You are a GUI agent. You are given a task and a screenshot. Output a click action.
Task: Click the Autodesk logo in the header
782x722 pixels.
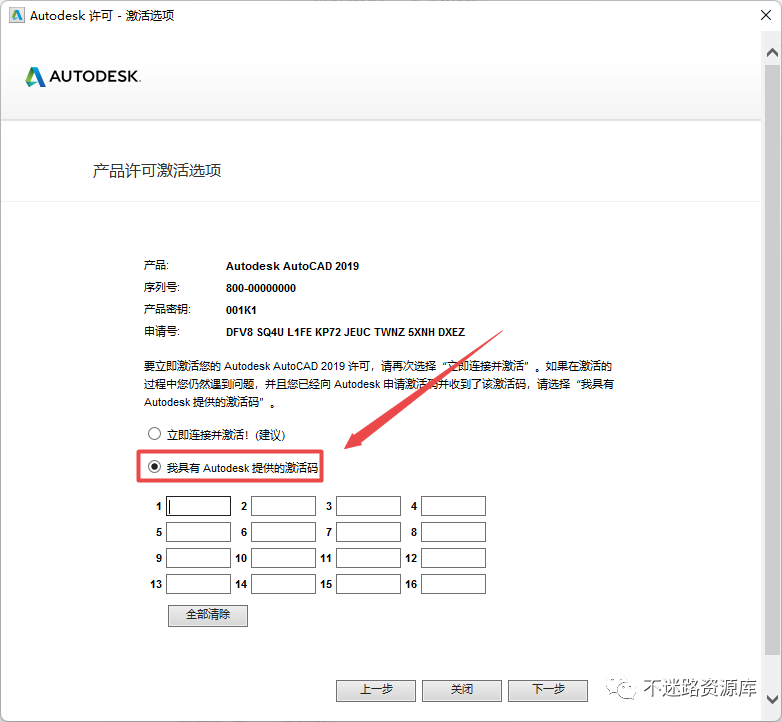[83, 76]
